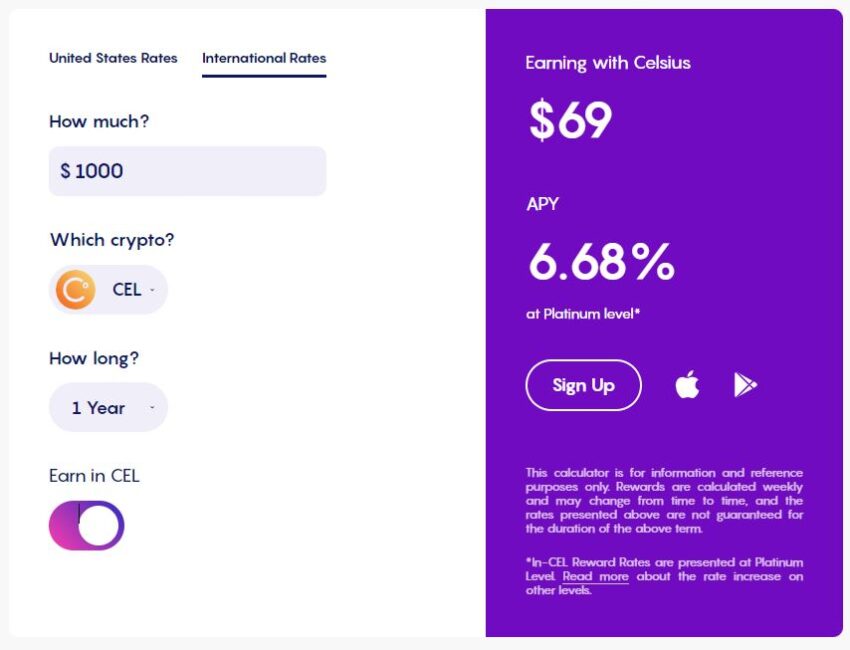Viewport: 850px width, 650px height.
Task: Expand the 1 Year duration dropdown
Action: (108, 407)
